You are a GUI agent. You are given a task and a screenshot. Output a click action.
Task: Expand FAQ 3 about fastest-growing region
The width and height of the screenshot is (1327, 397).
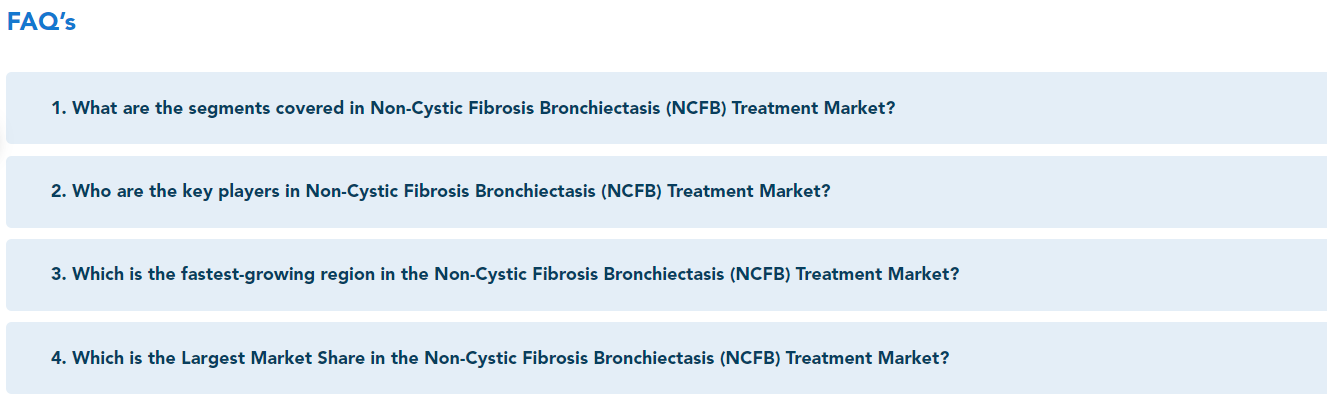[x=666, y=274]
